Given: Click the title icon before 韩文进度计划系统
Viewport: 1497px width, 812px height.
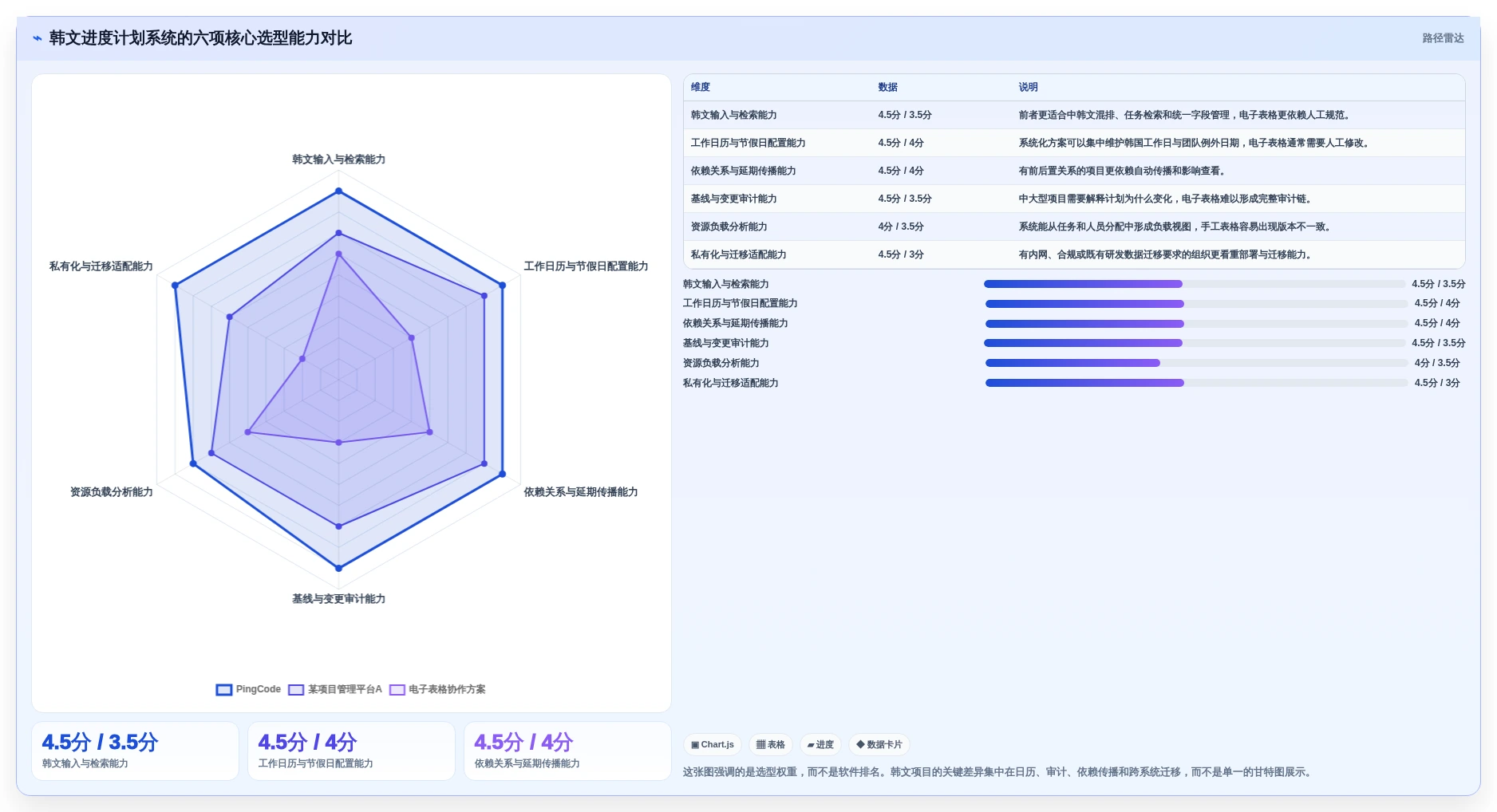Looking at the screenshot, I should 37,38.
